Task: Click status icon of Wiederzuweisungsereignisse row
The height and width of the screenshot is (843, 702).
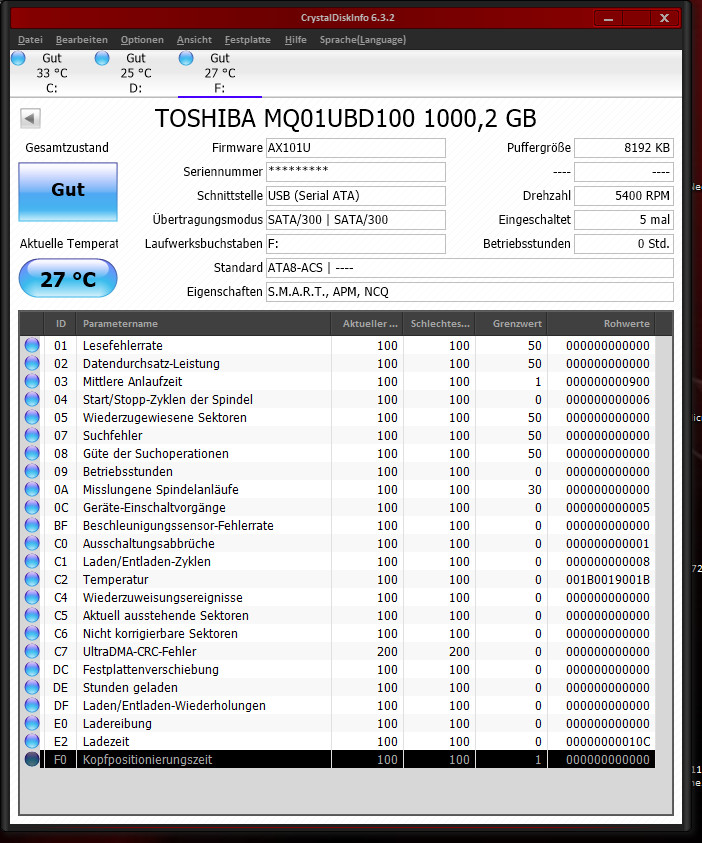Action: point(32,597)
